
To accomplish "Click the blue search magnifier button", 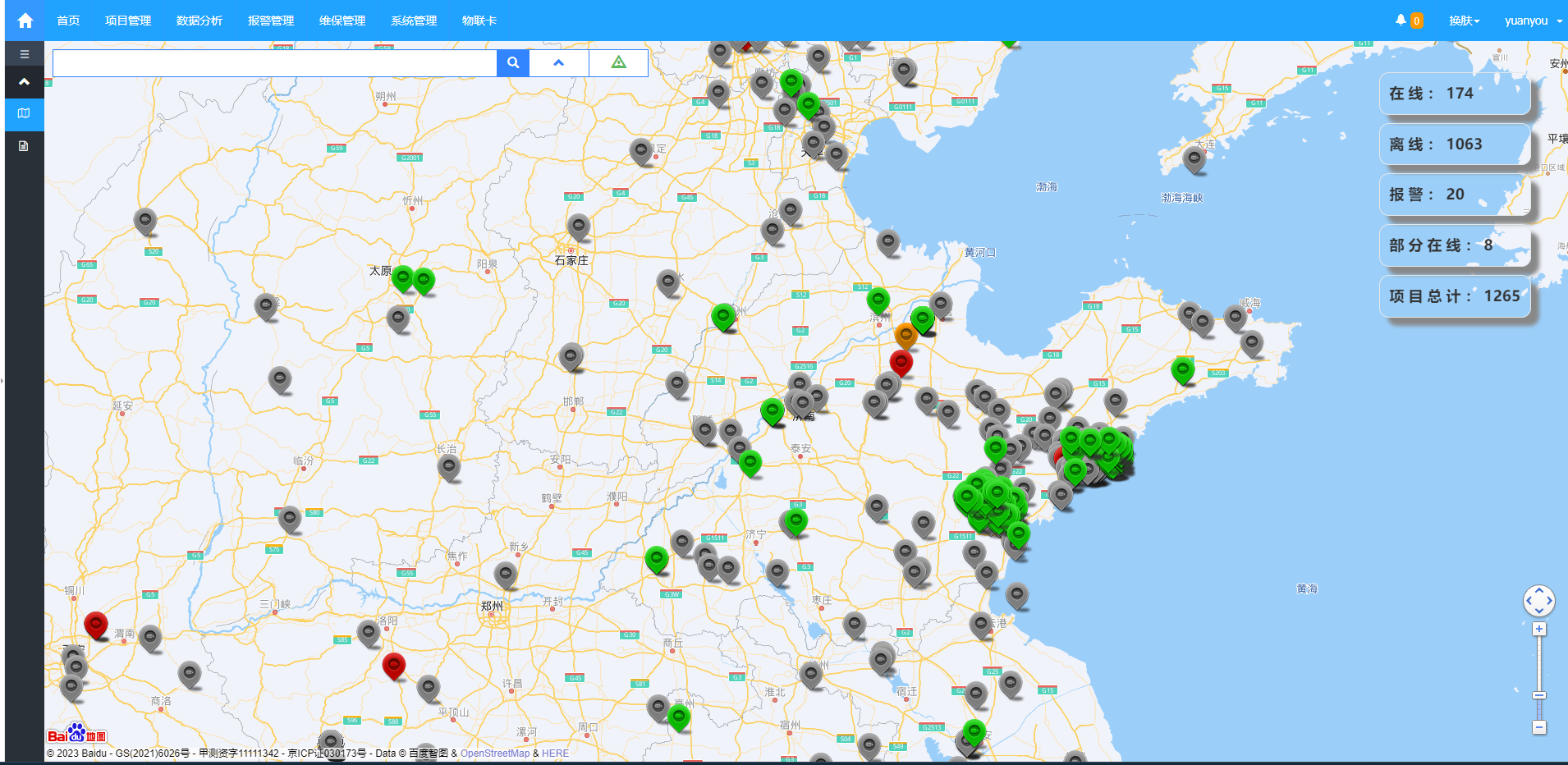I will (x=513, y=62).
